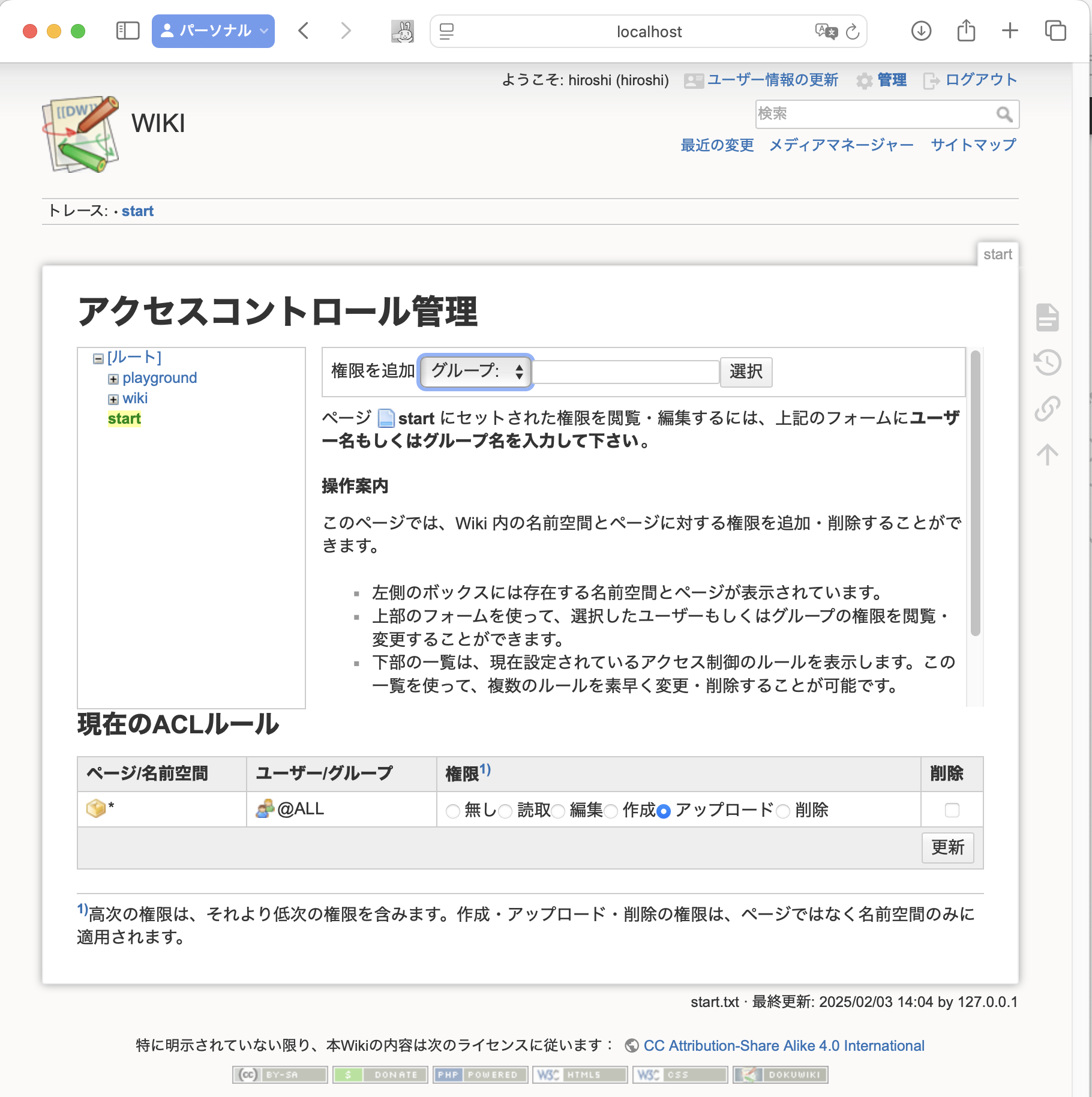Open admin panel via gear icon
This screenshot has height=1097, width=1092.
pyautogui.click(x=865, y=80)
